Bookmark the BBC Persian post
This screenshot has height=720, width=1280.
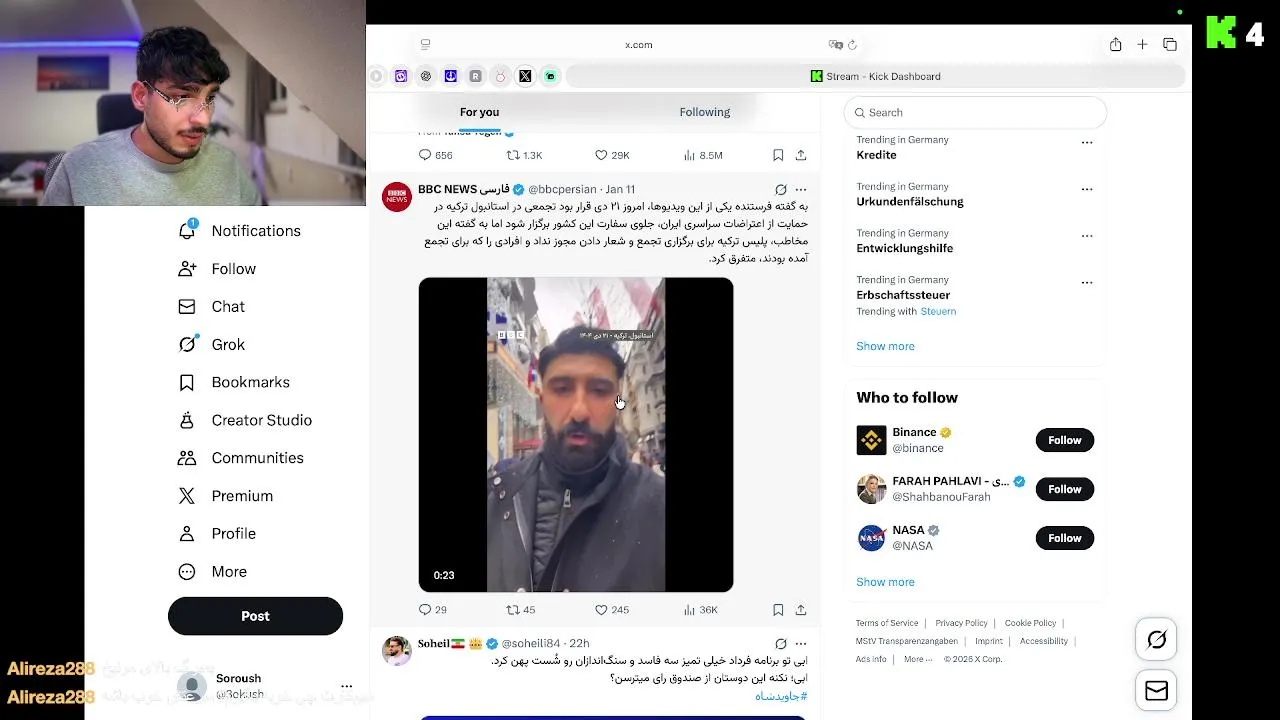point(778,610)
